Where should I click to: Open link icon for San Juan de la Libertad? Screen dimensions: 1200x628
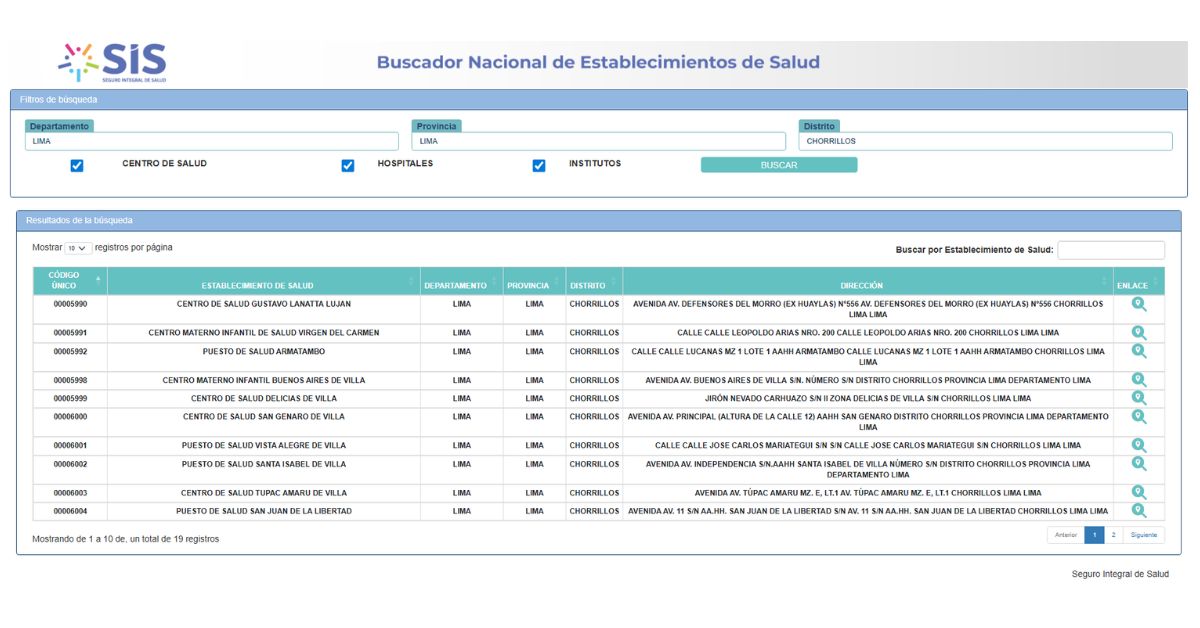(x=1138, y=511)
